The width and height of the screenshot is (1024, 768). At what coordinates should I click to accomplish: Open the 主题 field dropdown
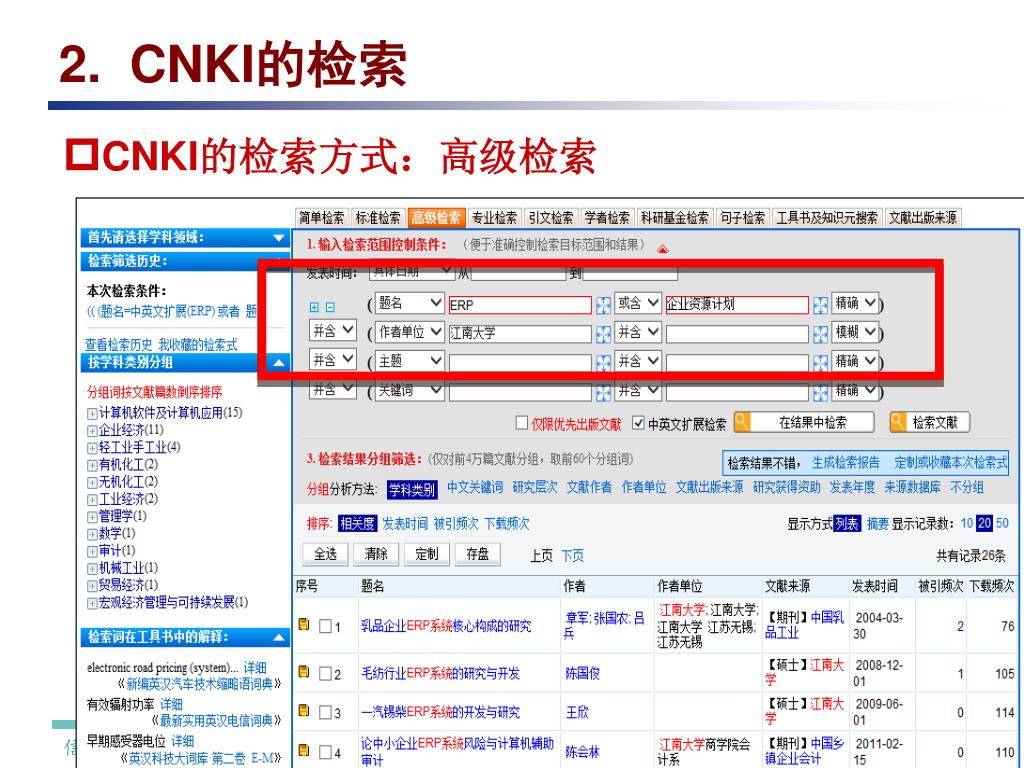pyautogui.click(x=409, y=360)
